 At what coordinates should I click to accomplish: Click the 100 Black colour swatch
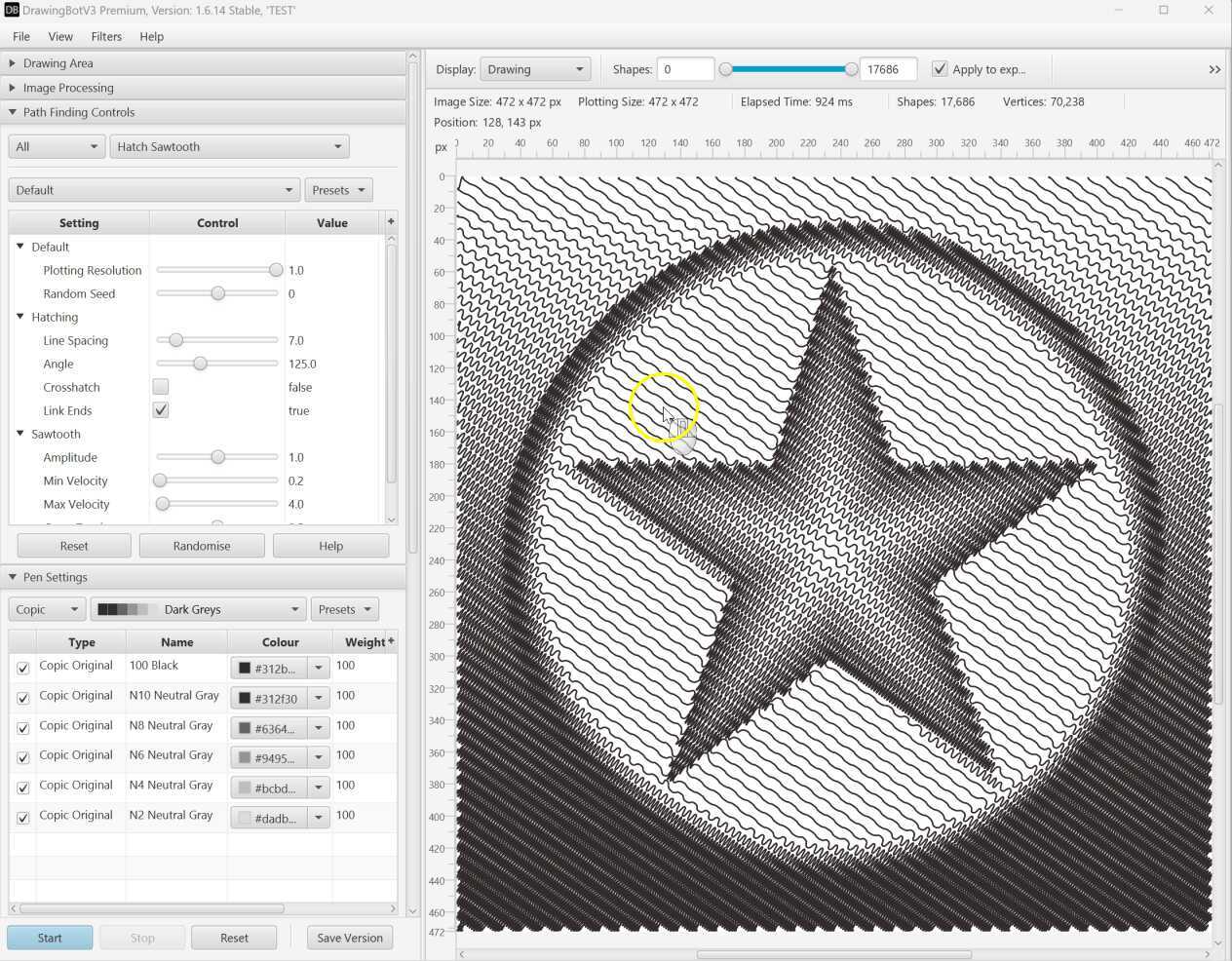click(245, 669)
